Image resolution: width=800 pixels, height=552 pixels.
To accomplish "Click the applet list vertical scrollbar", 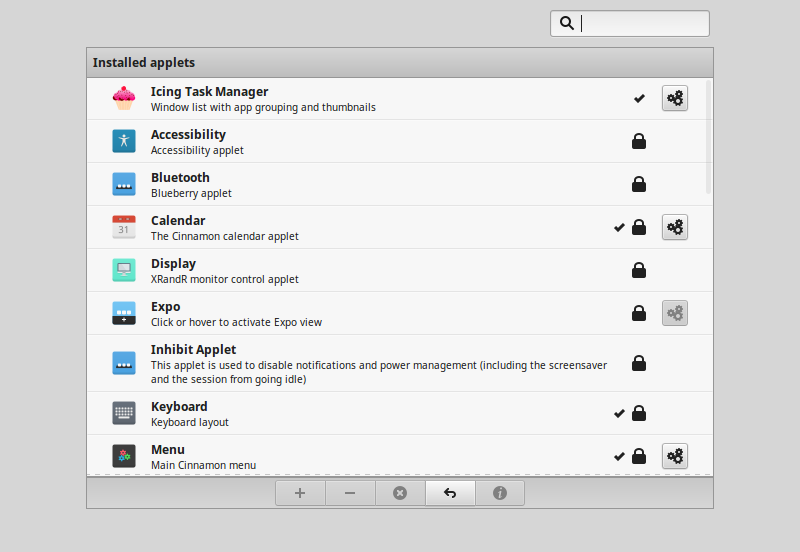I will 708,137.
